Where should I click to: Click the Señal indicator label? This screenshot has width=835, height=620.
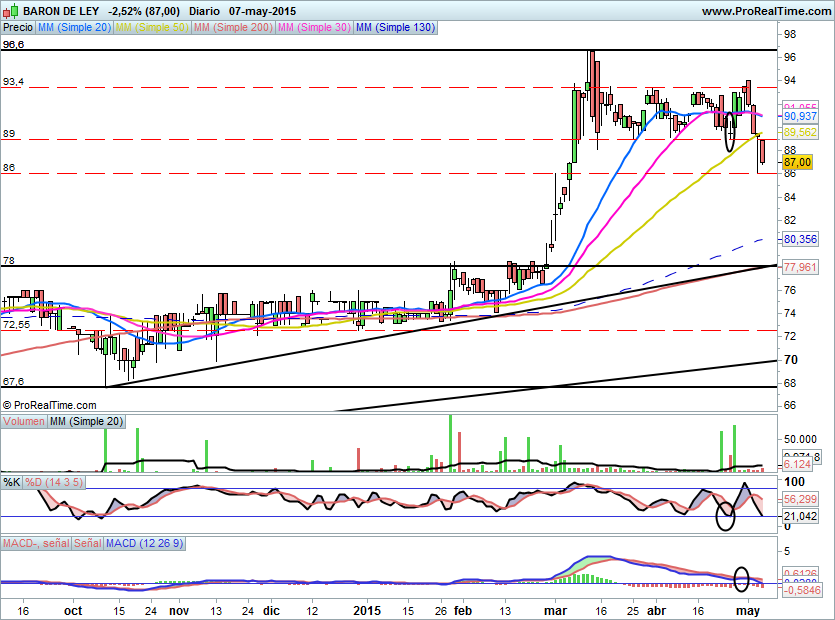(87, 543)
